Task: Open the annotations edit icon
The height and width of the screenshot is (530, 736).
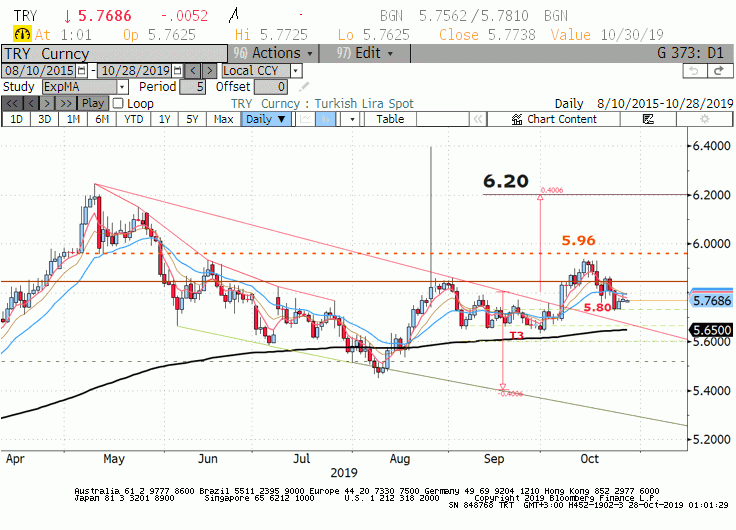Action: 648,119
